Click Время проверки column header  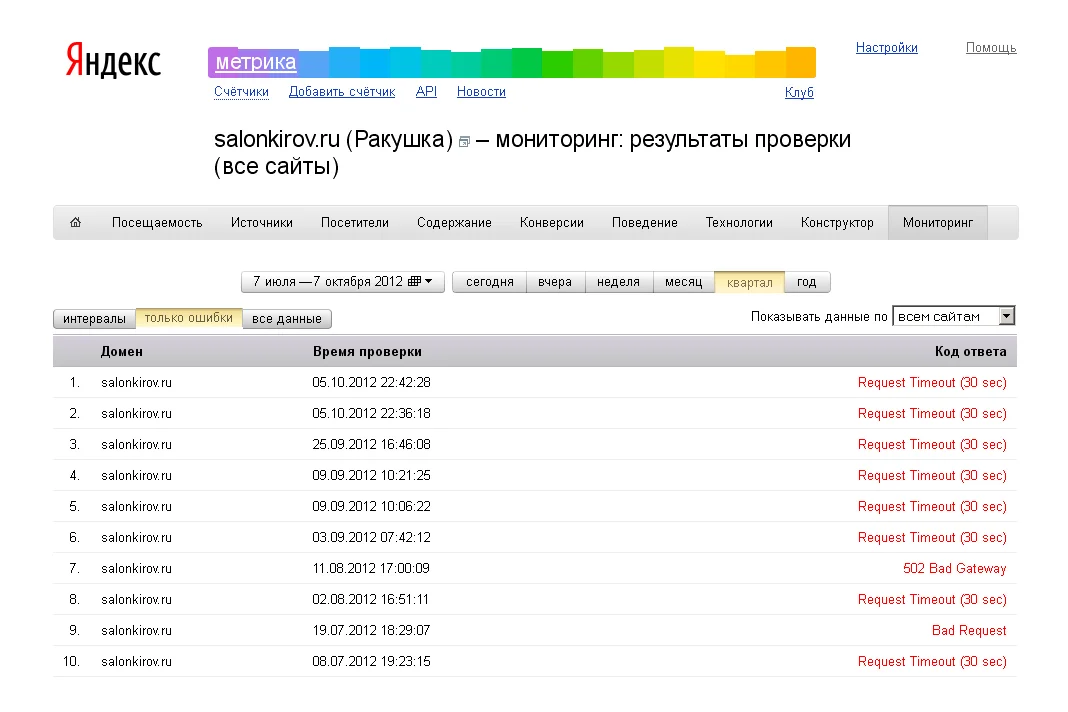[x=367, y=352]
